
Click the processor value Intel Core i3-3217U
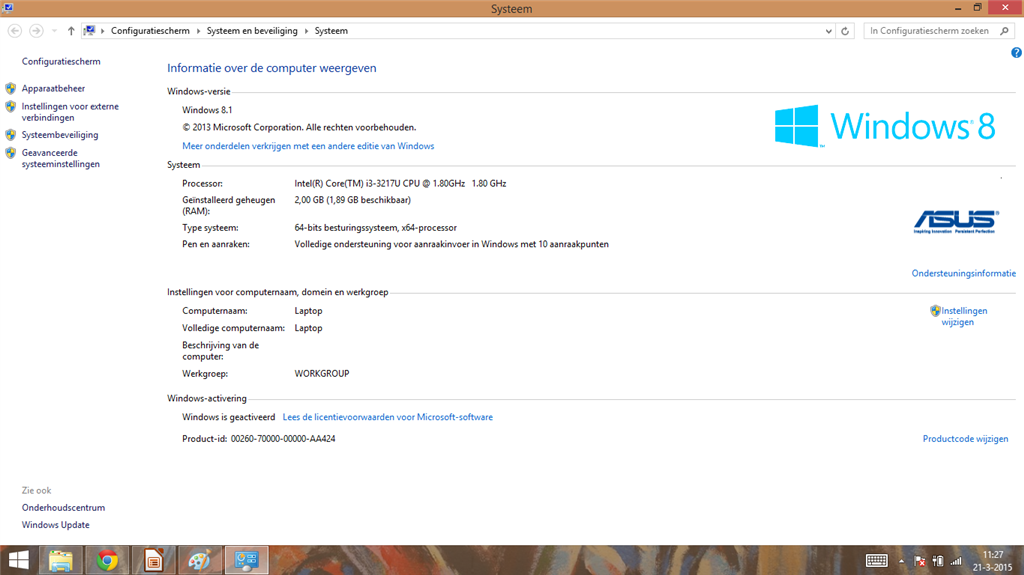pyautogui.click(x=400, y=184)
